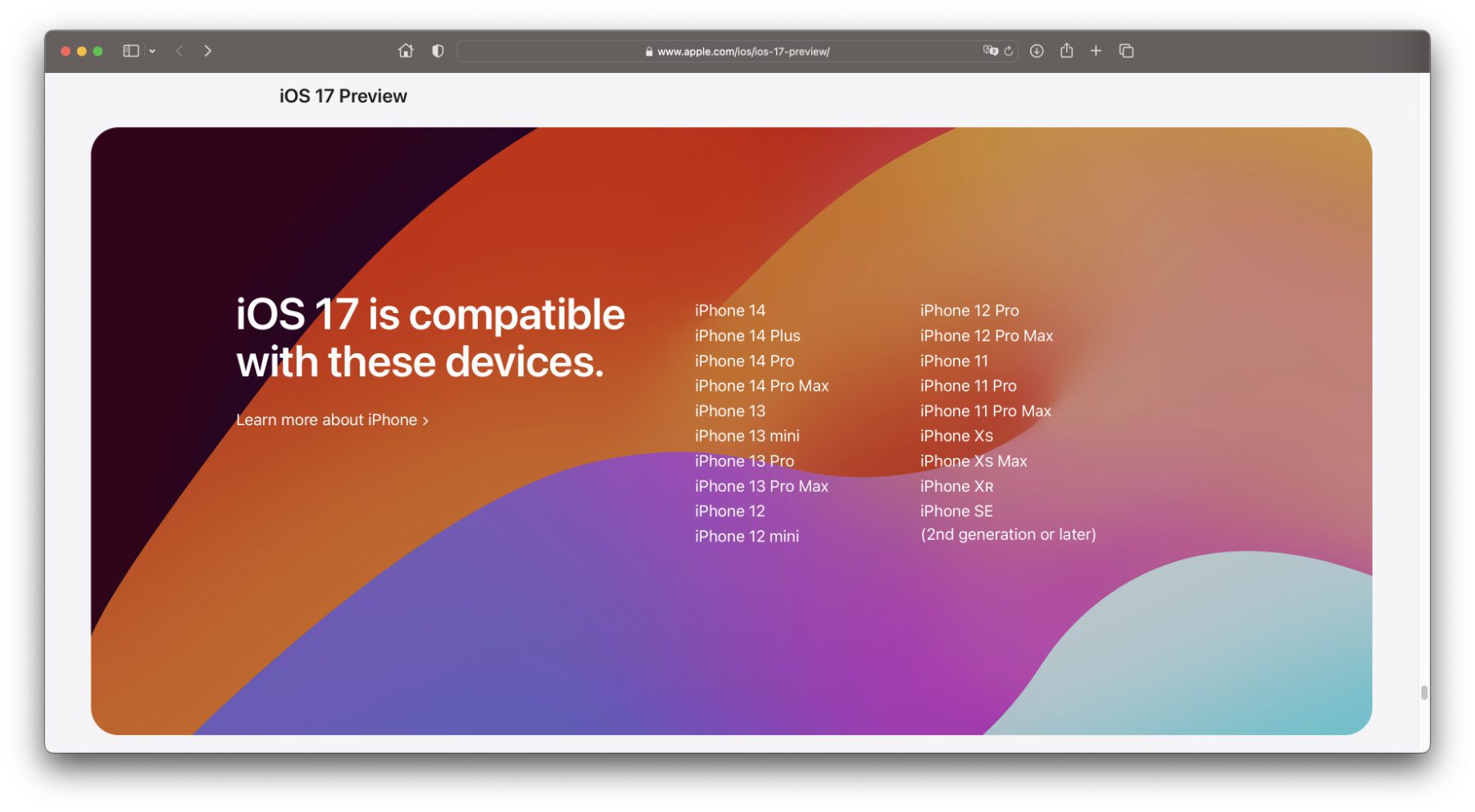Viewport: 1475px width, 812px height.
Task: Open the home page
Action: tap(406, 51)
